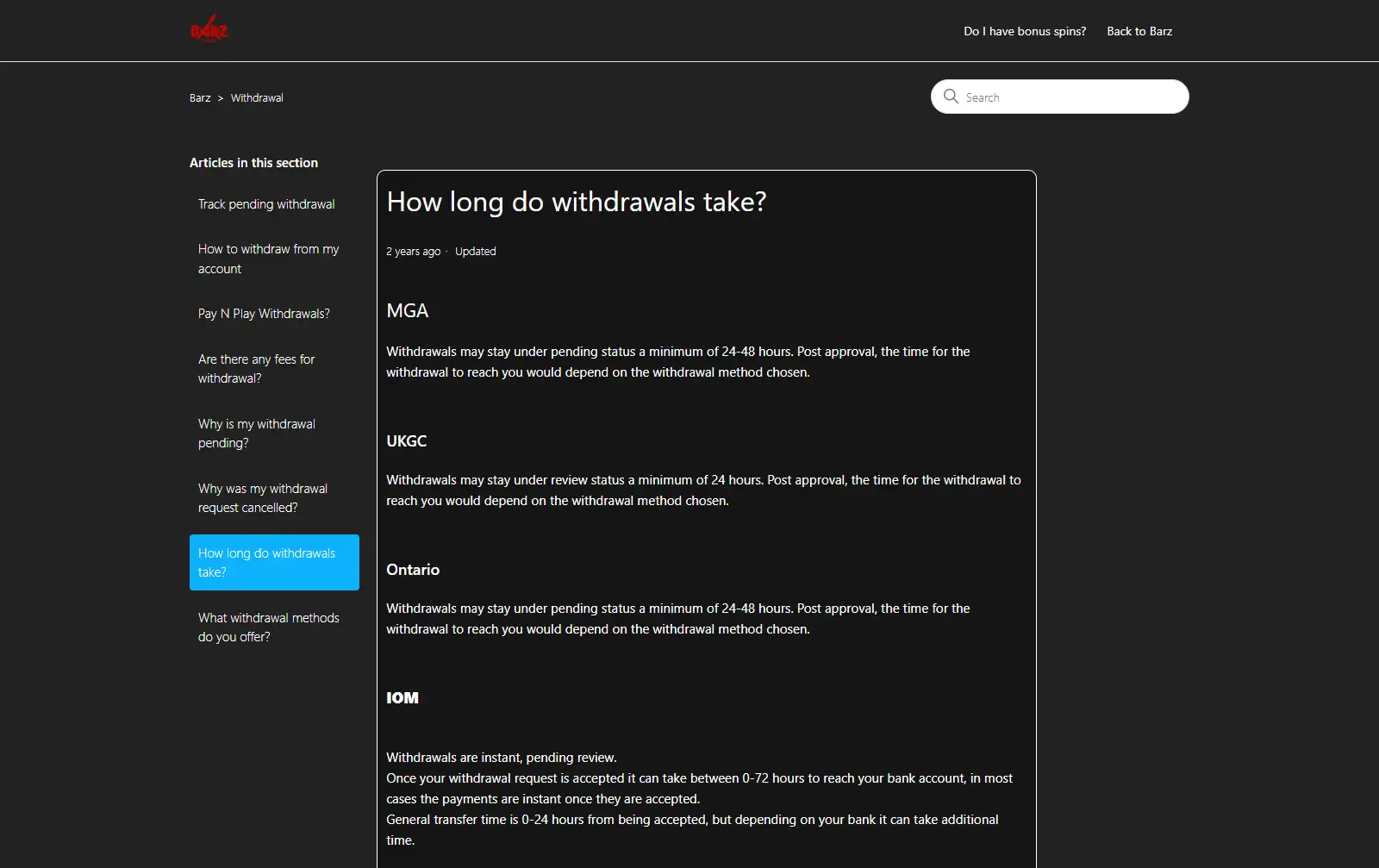The height and width of the screenshot is (868, 1379).
Task: Select highlighted 'How long do withdrawals take?' item
Action: click(274, 563)
